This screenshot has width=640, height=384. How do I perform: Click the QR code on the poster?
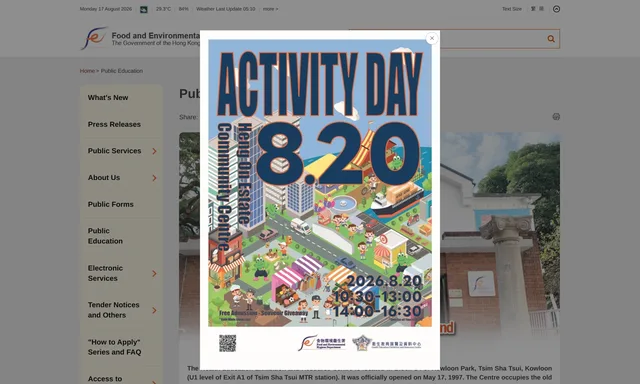tap(227, 343)
